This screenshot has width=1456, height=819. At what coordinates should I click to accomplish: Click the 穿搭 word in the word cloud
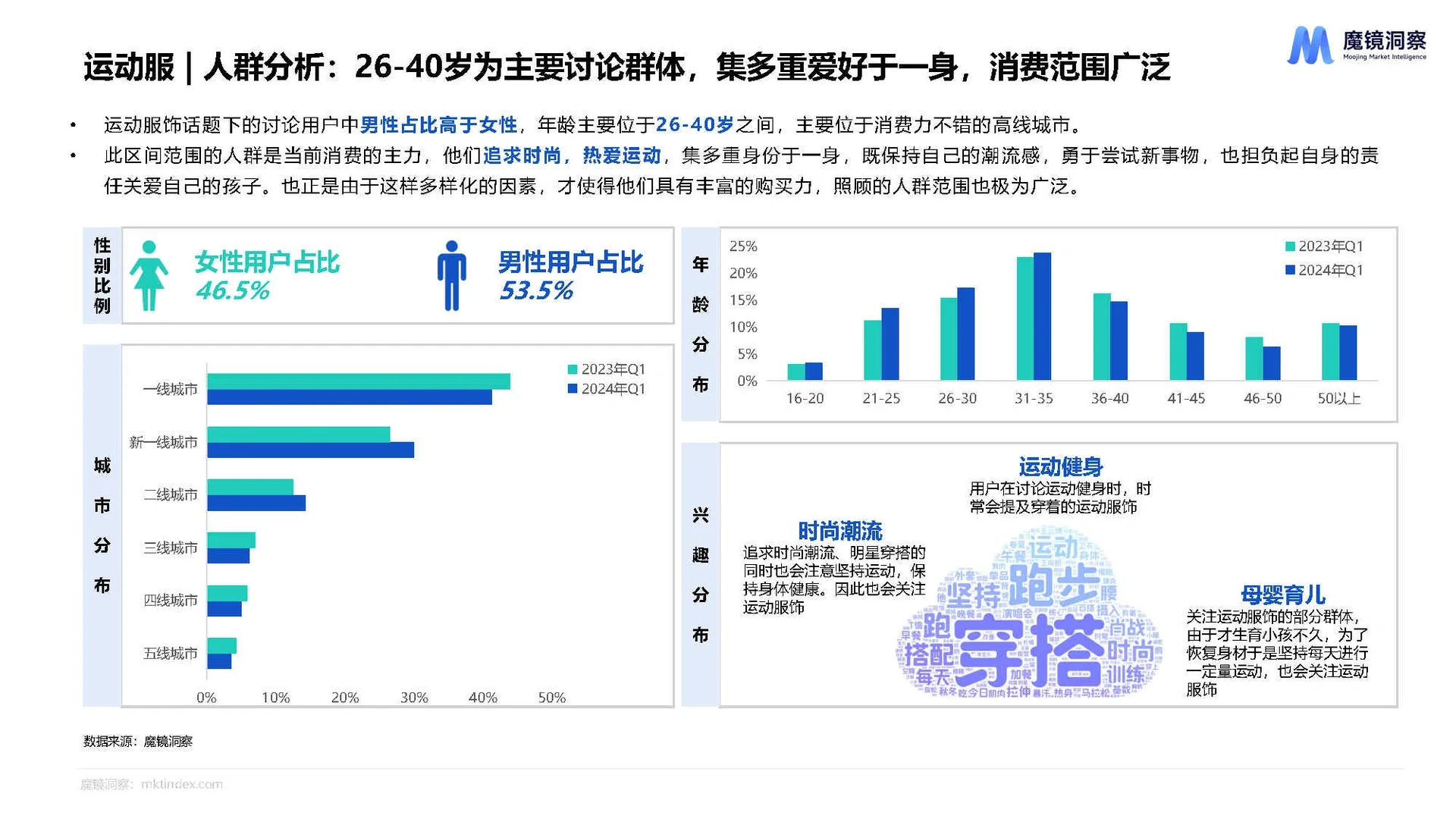[1031, 648]
